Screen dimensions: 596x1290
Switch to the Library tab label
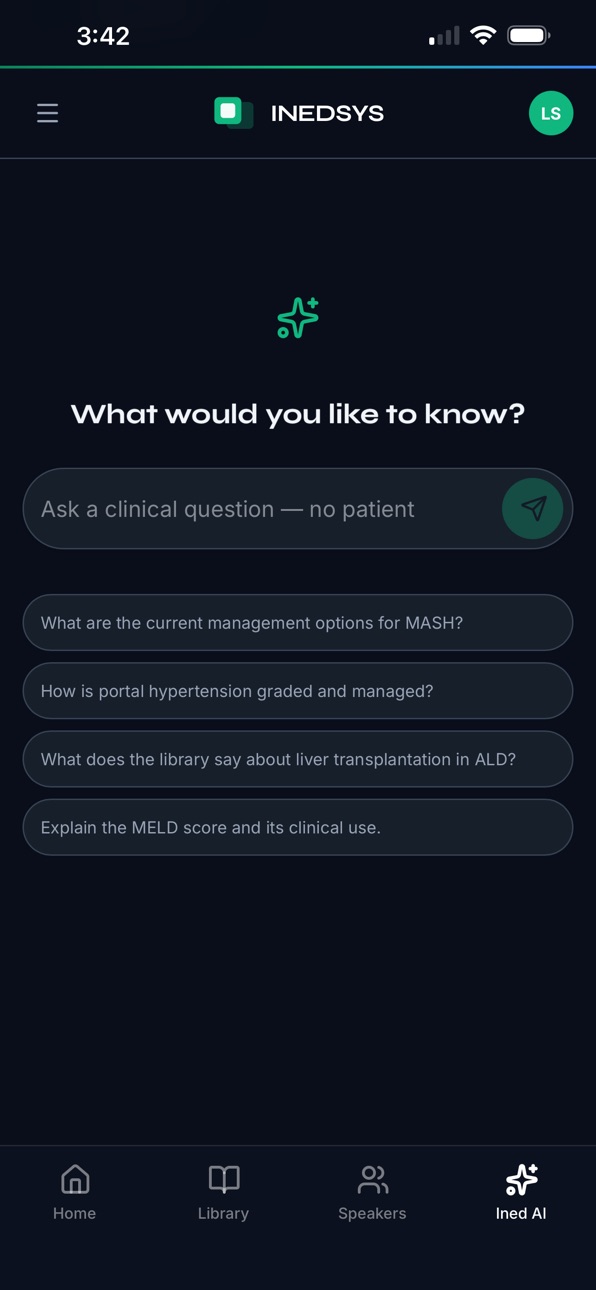tap(224, 1213)
